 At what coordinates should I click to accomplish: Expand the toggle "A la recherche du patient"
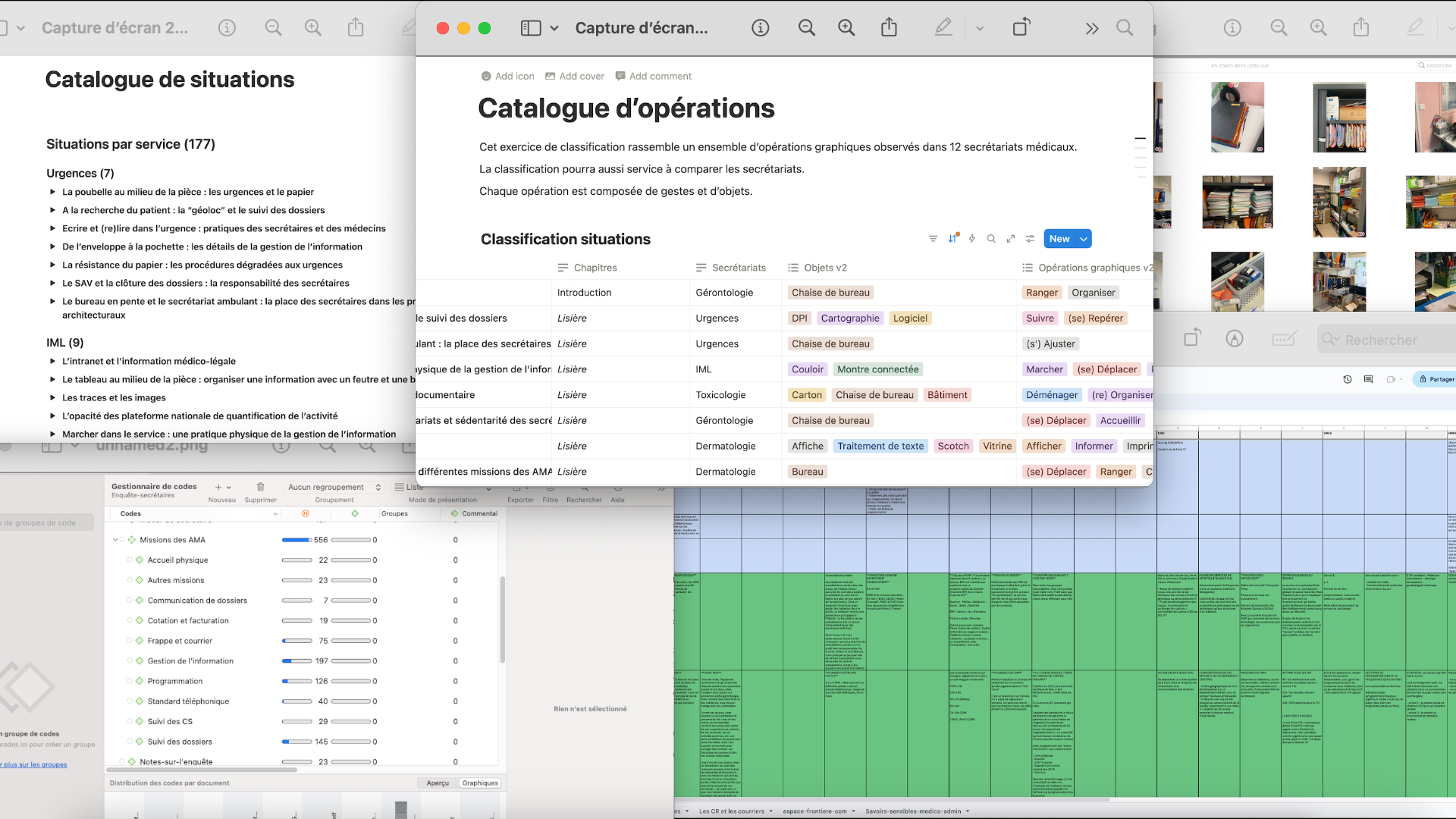pos(53,210)
